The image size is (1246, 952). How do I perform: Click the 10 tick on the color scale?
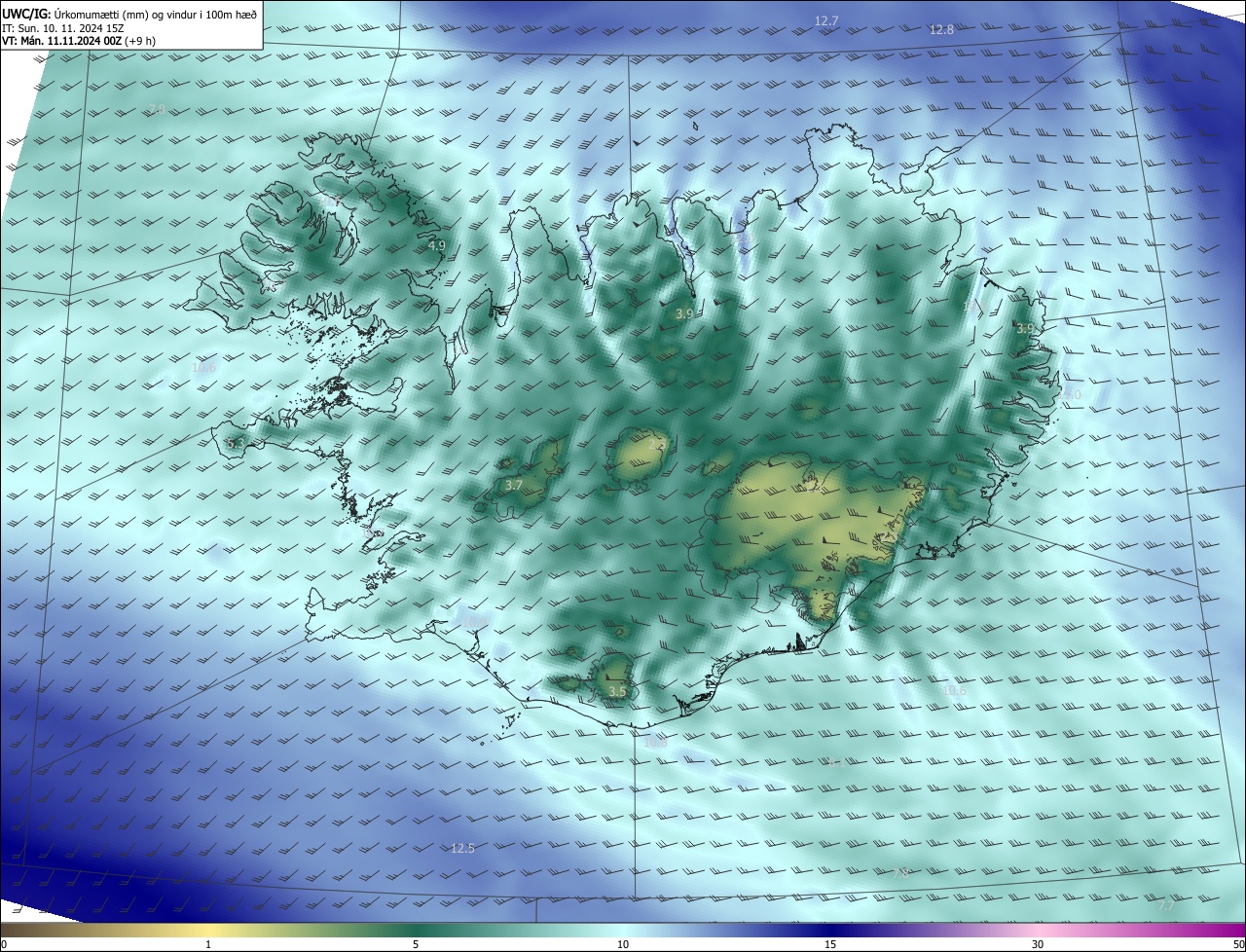point(623,944)
